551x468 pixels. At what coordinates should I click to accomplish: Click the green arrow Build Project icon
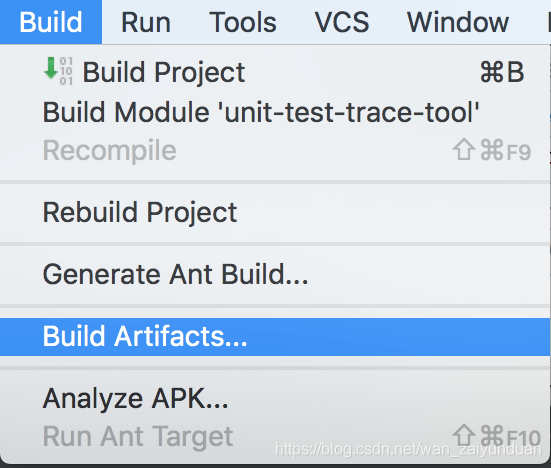[x=51, y=68]
